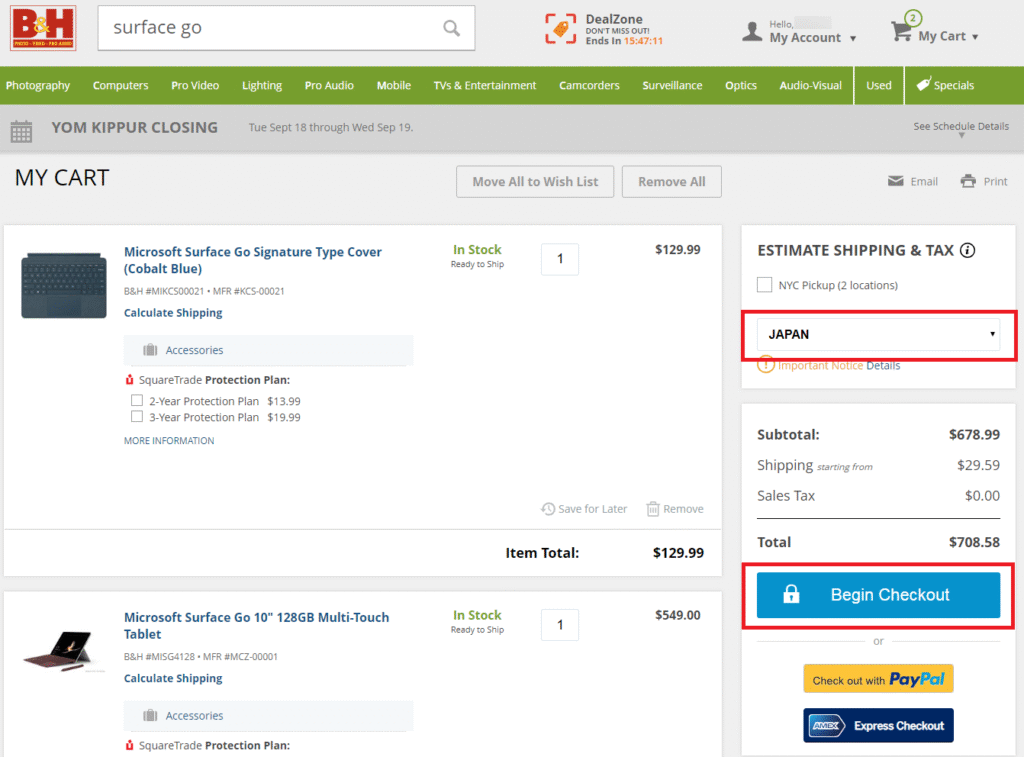This screenshot has width=1024, height=757.
Task: Click the Type Cover product thumbnail
Action: 64,285
